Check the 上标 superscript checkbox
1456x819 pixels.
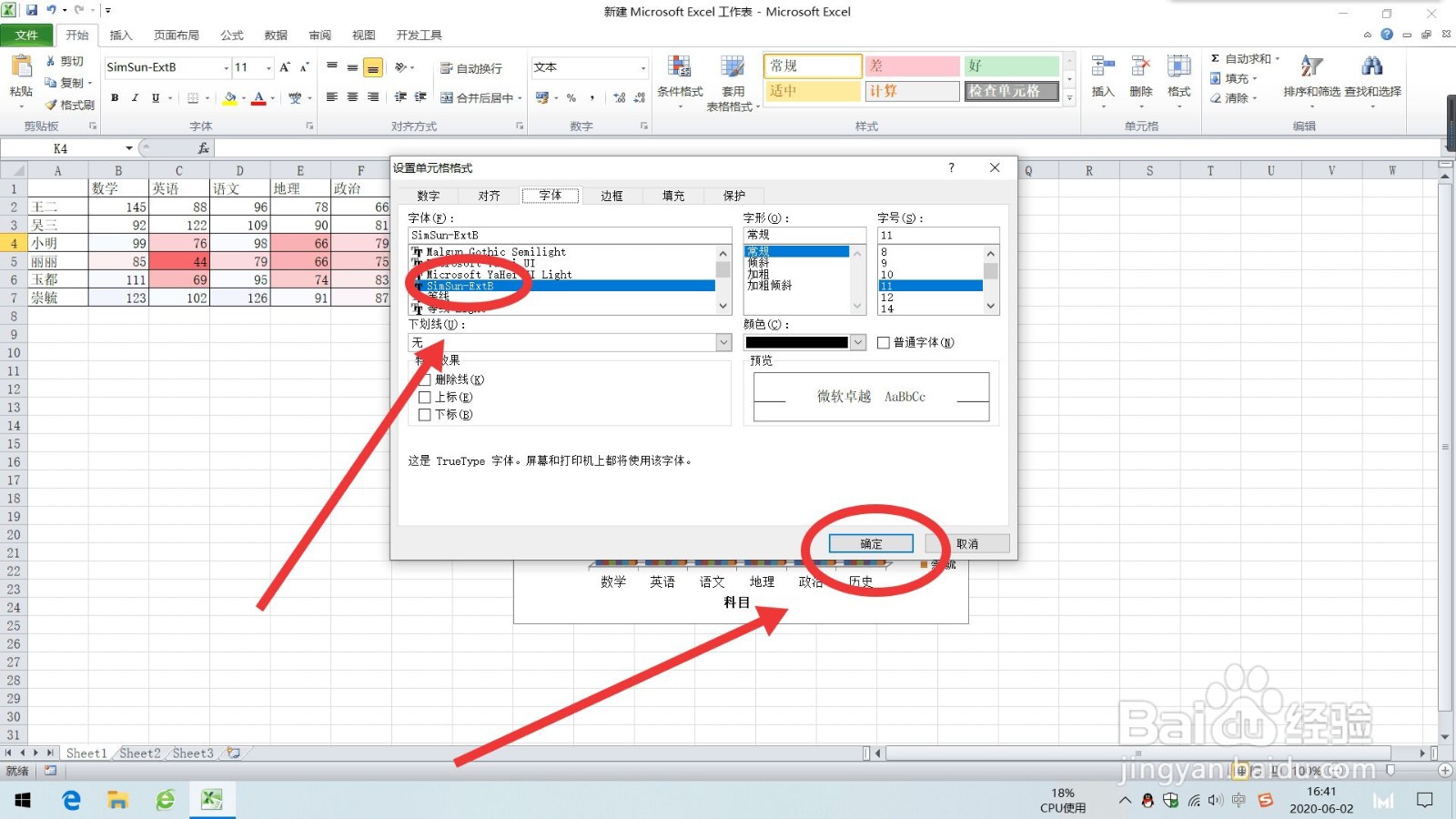[x=424, y=397]
